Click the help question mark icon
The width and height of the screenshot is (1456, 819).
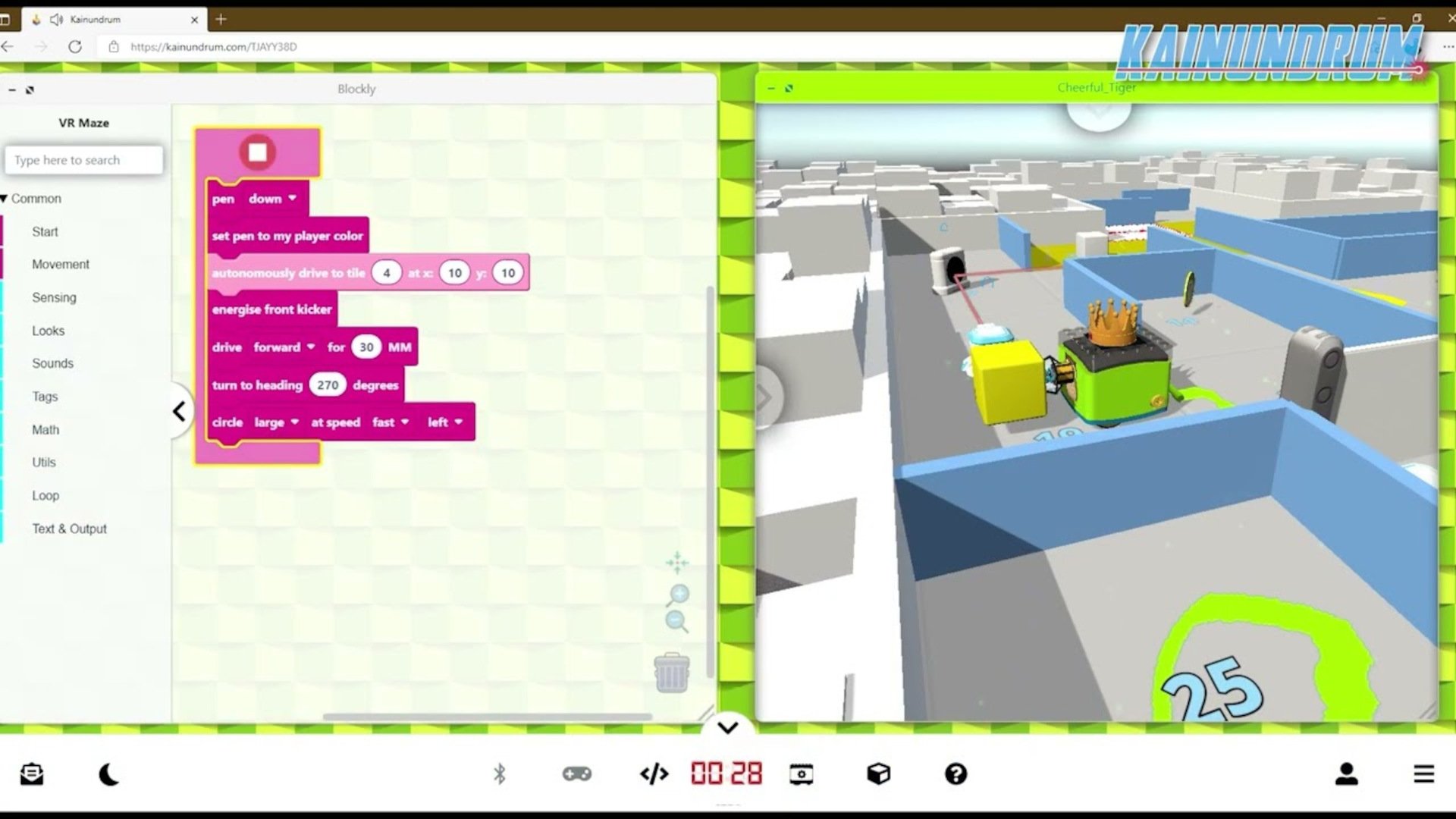pyautogui.click(x=955, y=773)
